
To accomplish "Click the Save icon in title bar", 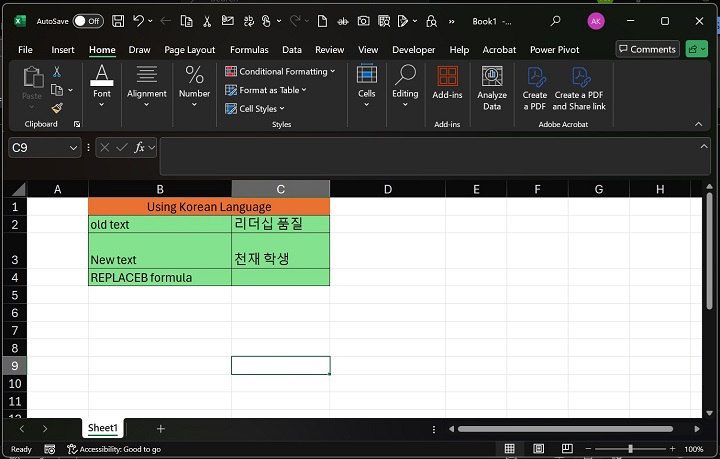I will point(118,21).
